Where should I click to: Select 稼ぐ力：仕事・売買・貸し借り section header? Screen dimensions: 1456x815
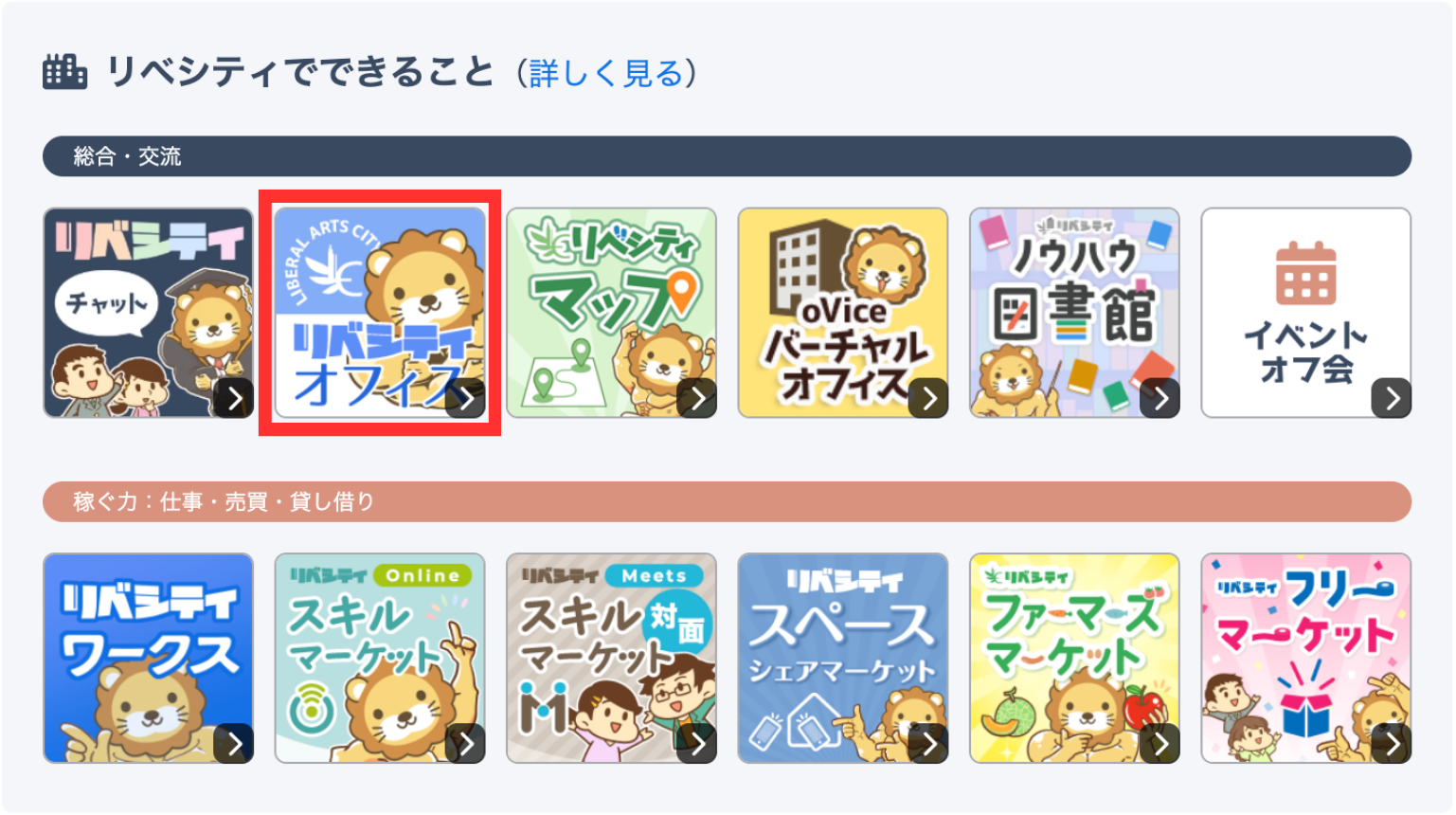(728, 501)
